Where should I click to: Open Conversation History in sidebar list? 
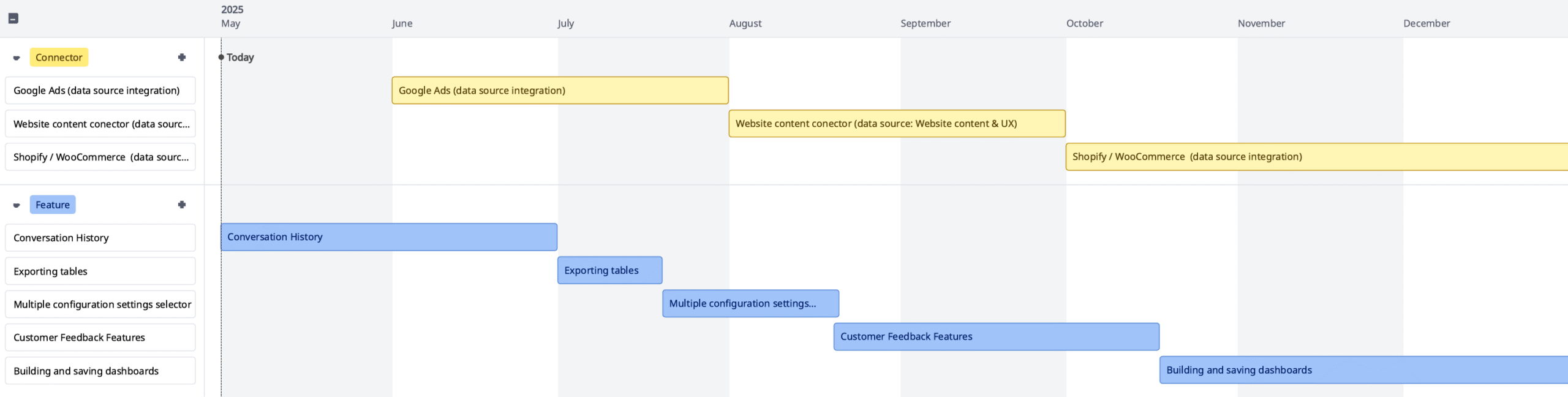[x=100, y=238]
